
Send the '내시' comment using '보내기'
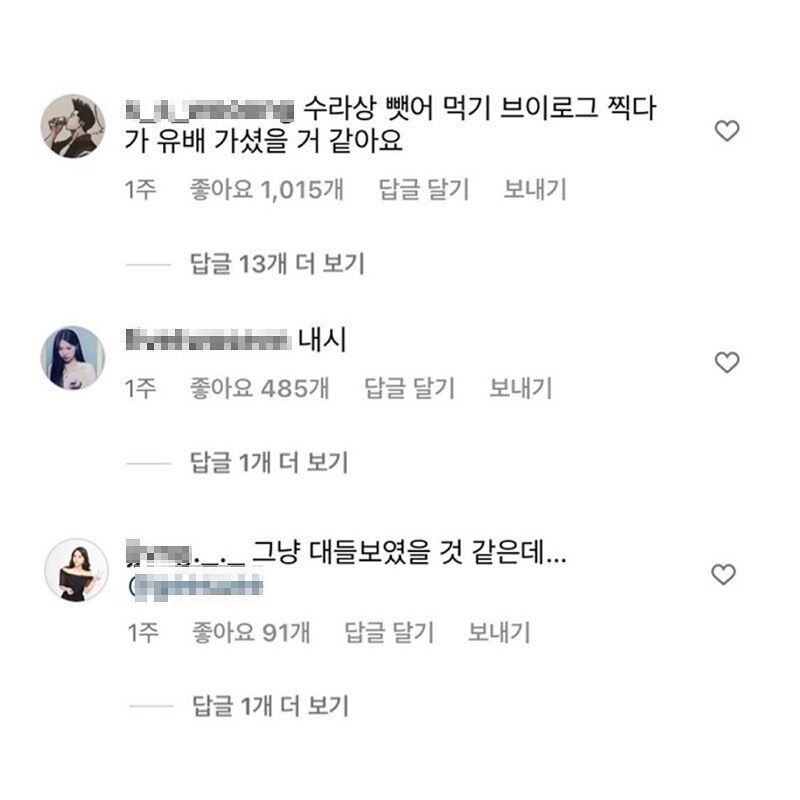(520, 388)
